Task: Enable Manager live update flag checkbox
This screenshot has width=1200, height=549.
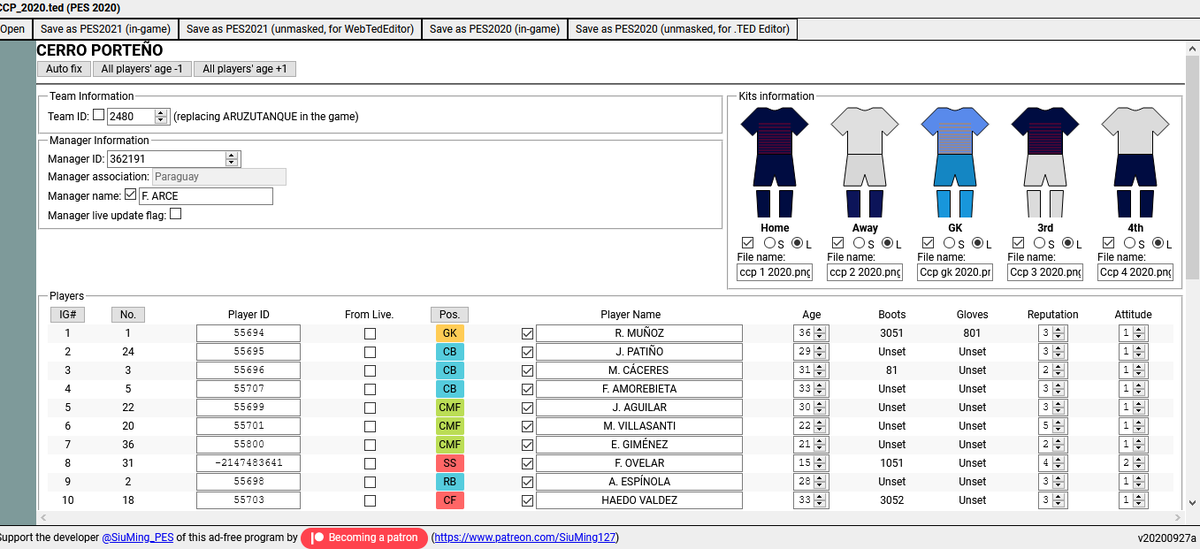Action: coord(176,214)
